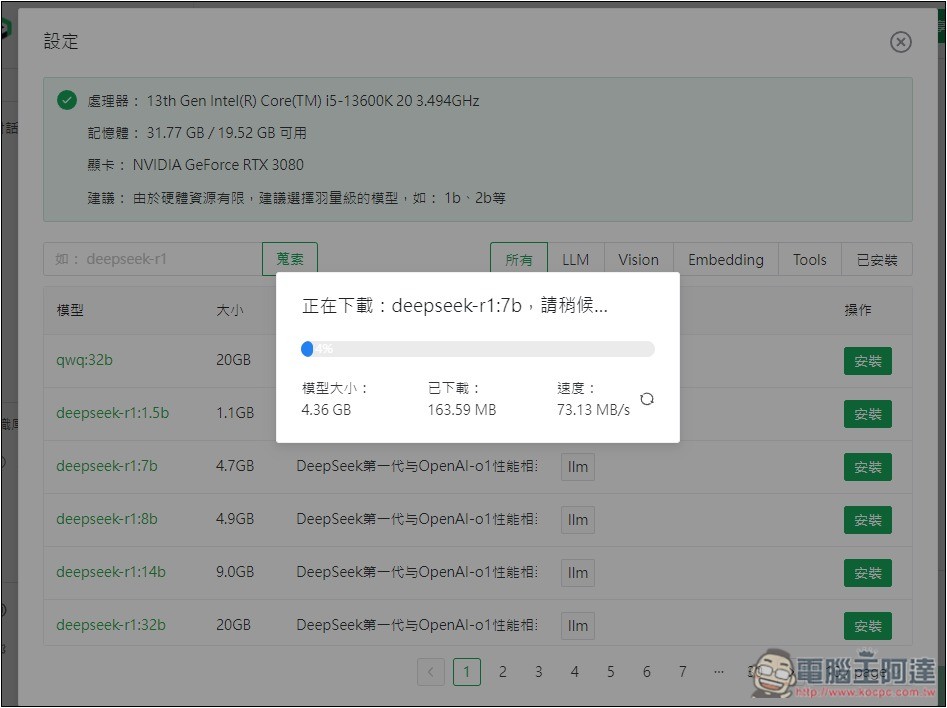The image size is (947, 708).
Task: Open the 已安裝 installed tab
Action: (x=877, y=260)
